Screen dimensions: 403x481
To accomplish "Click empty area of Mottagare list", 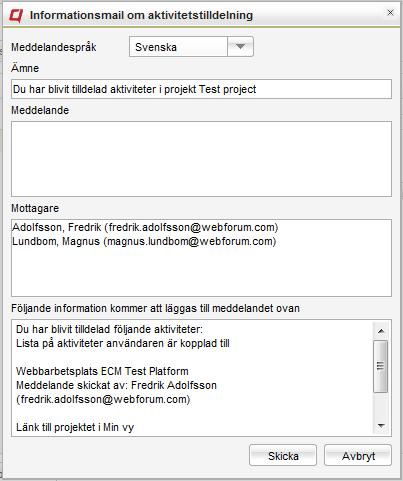I will point(201,273).
